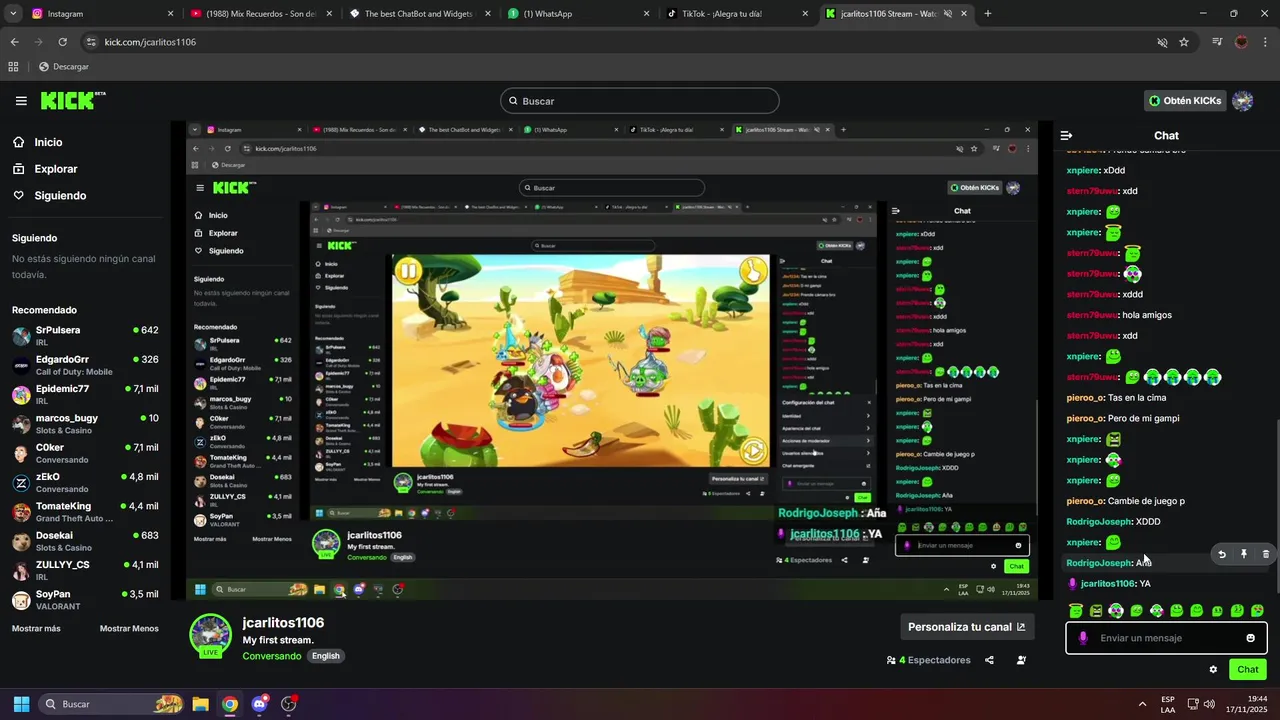The height and width of the screenshot is (720, 1280).
Task: Open the user profile avatar menu
Action: tap(1243, 101)
